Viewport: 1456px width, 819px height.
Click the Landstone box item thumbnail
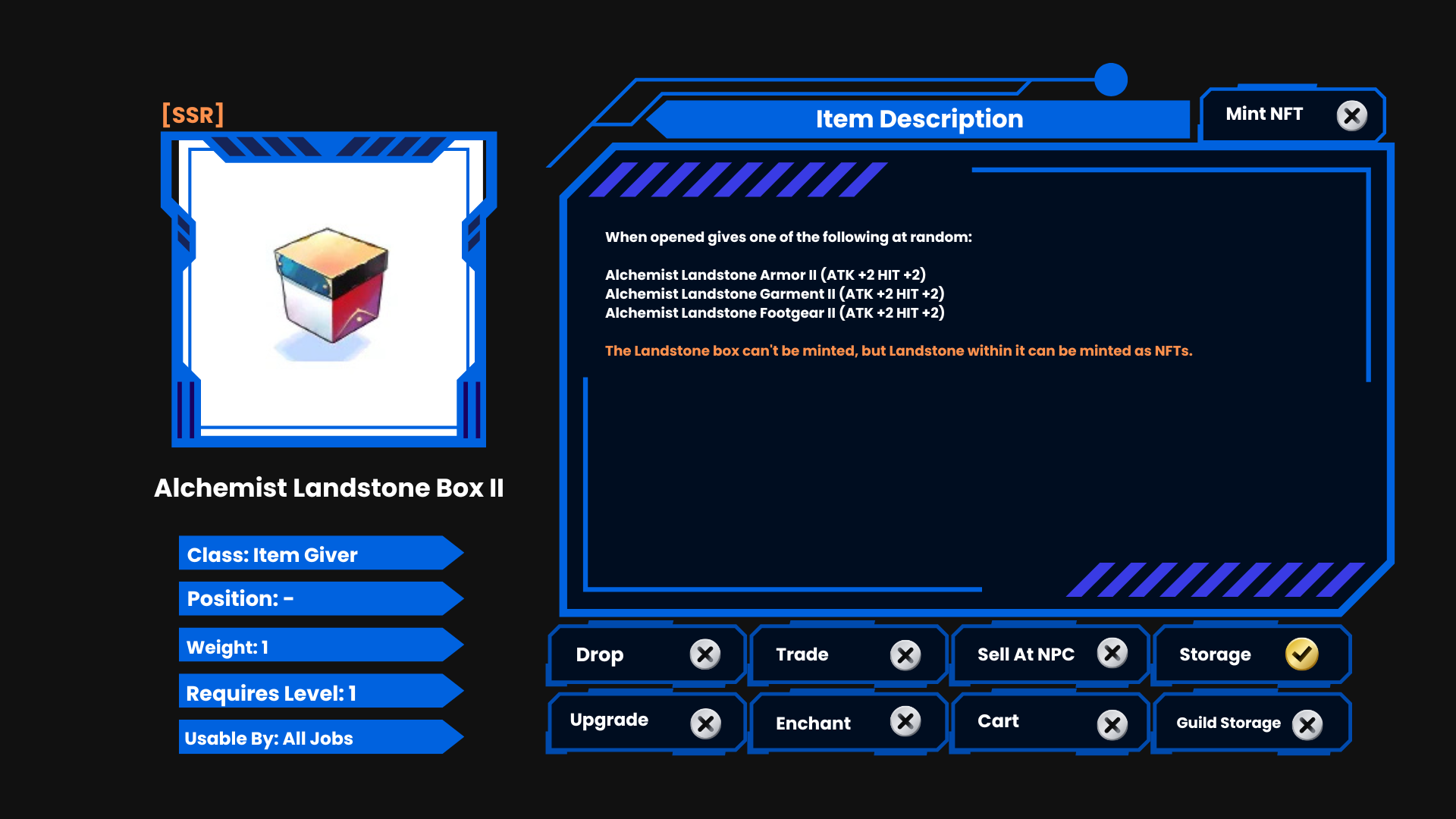(x=331, y=286)
